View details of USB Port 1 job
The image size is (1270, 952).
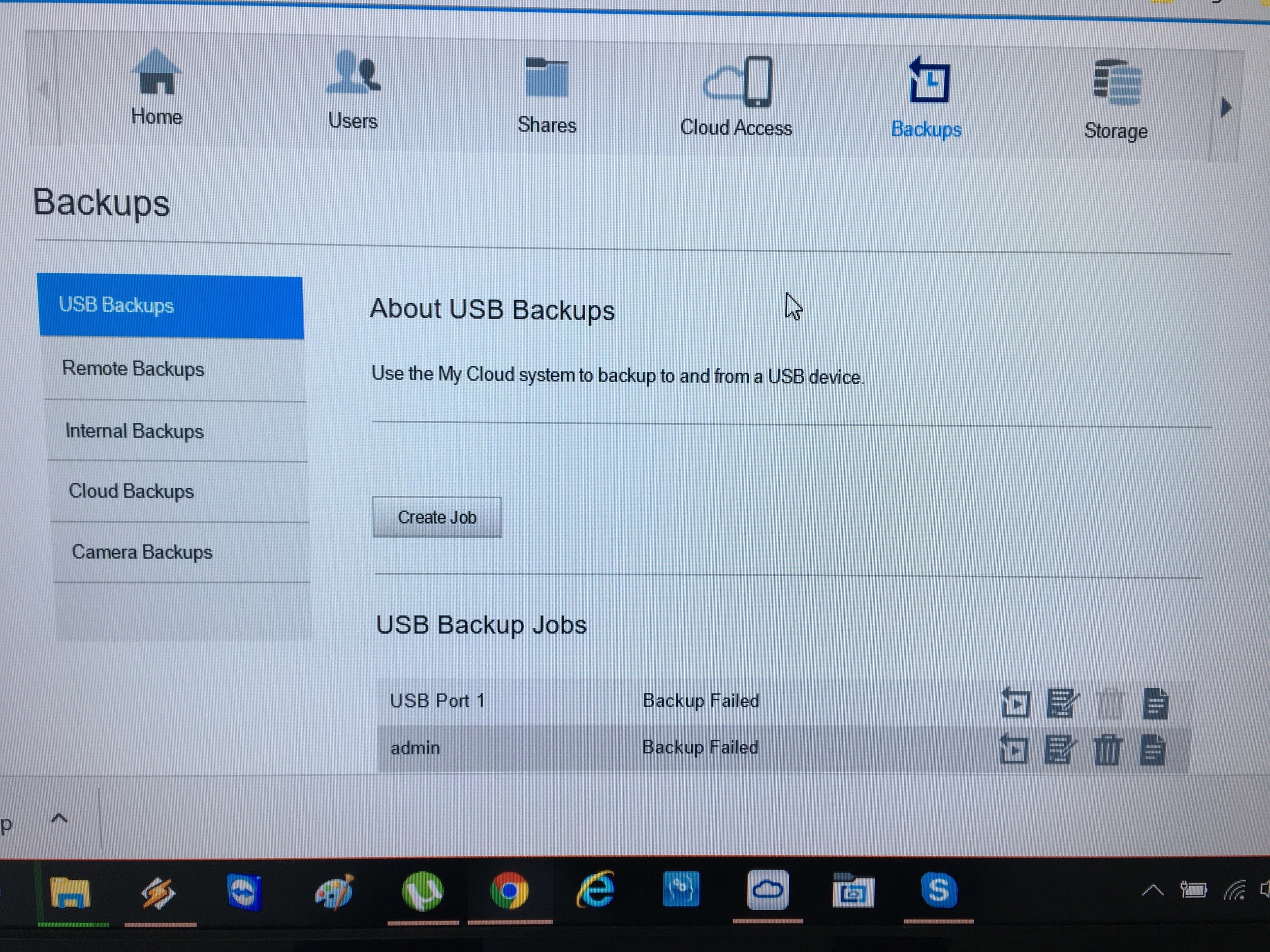[x=1155, y=703]
